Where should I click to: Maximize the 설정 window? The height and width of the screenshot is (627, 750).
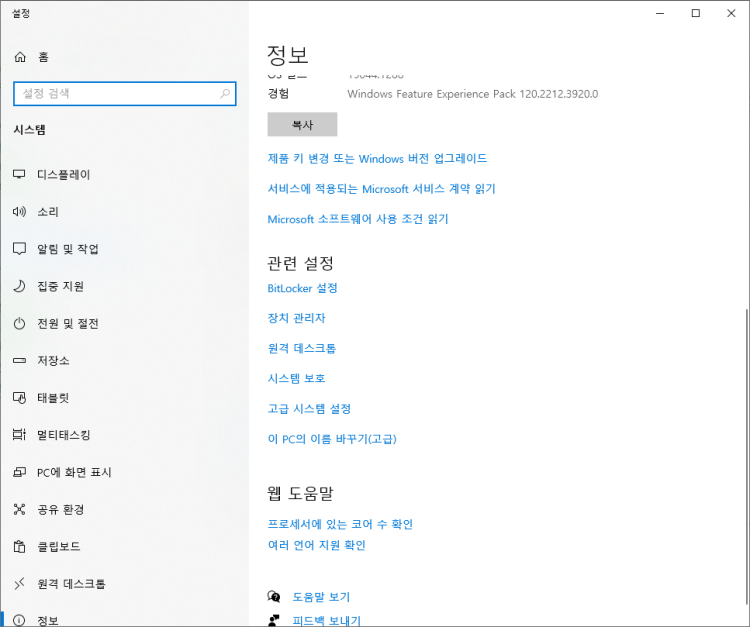tap(696, 13)
